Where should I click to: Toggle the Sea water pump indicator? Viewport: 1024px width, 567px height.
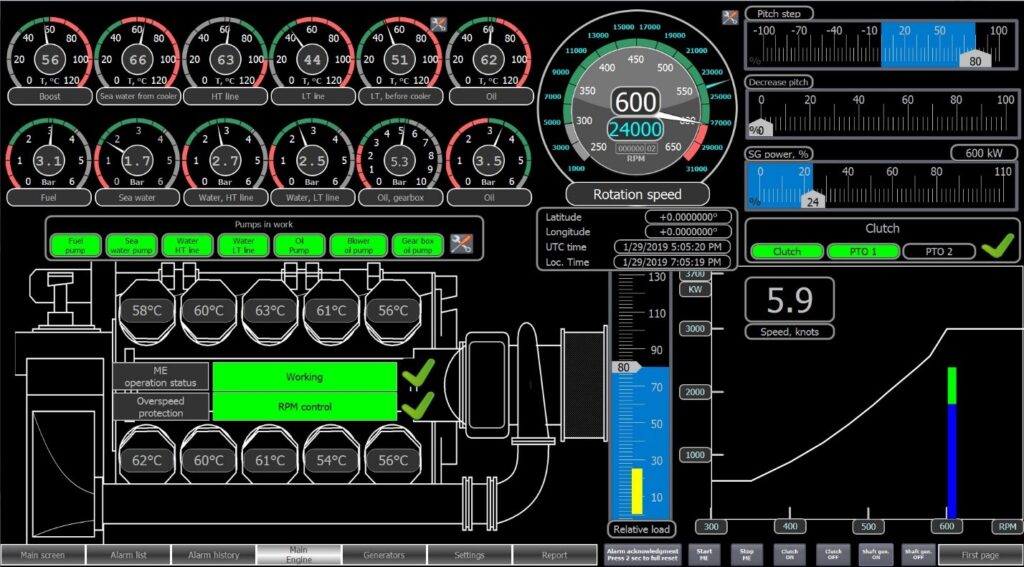(131, 245)
